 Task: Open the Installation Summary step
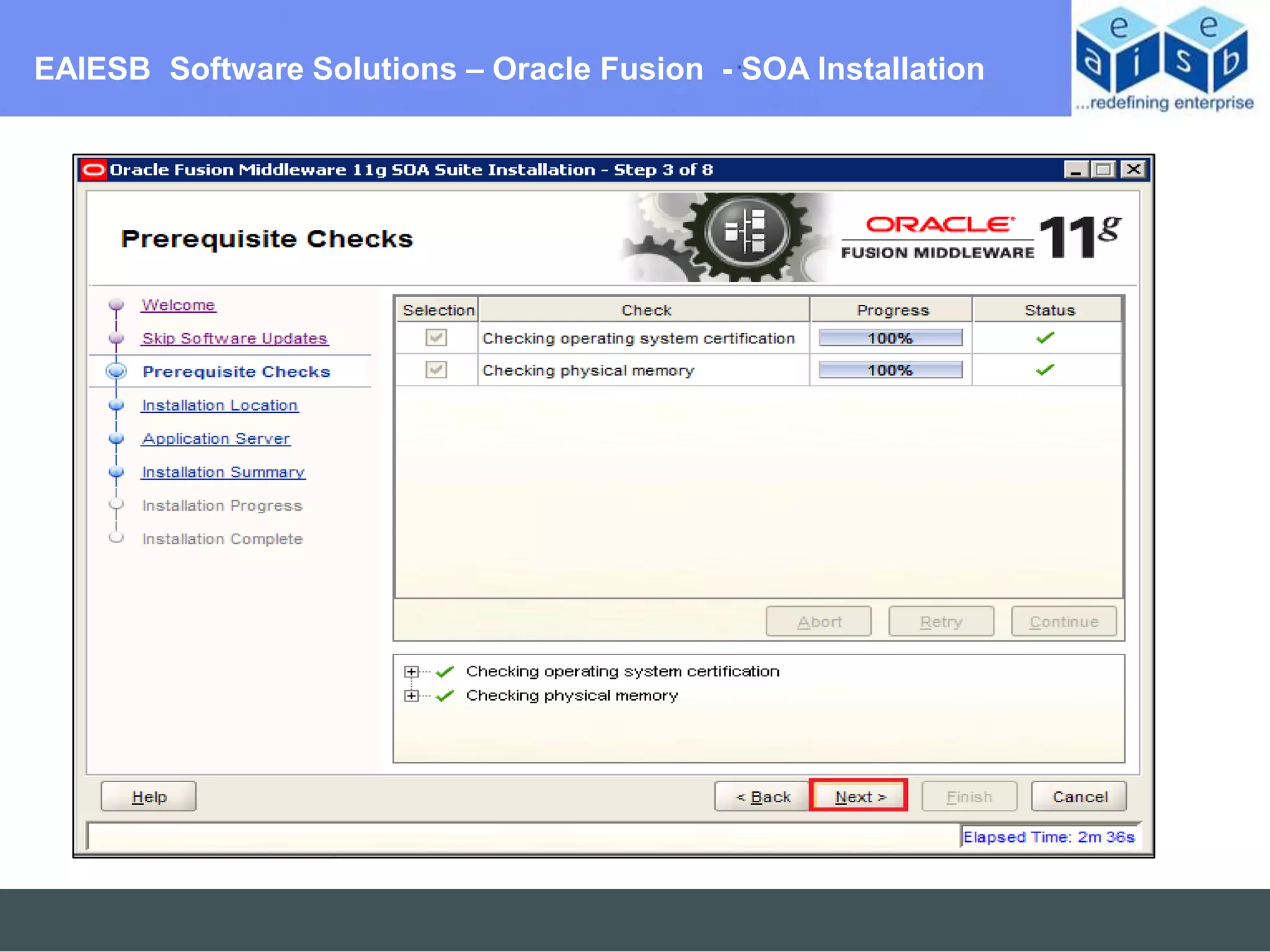click(x=223, y=472)
